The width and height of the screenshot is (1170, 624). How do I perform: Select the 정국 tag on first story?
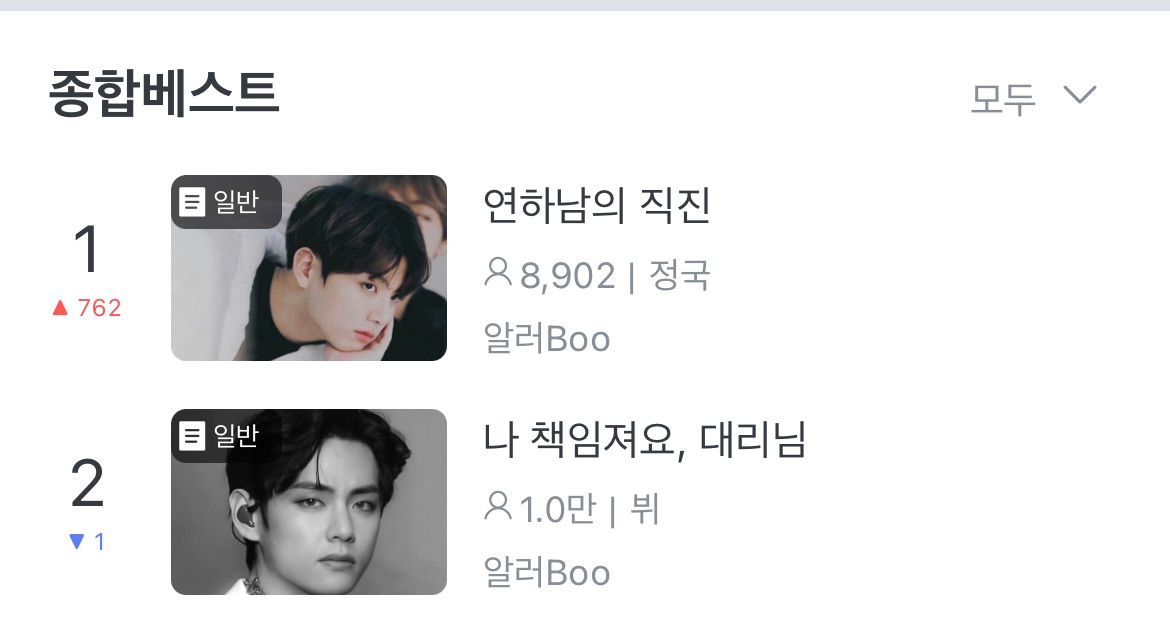[679, 275]
